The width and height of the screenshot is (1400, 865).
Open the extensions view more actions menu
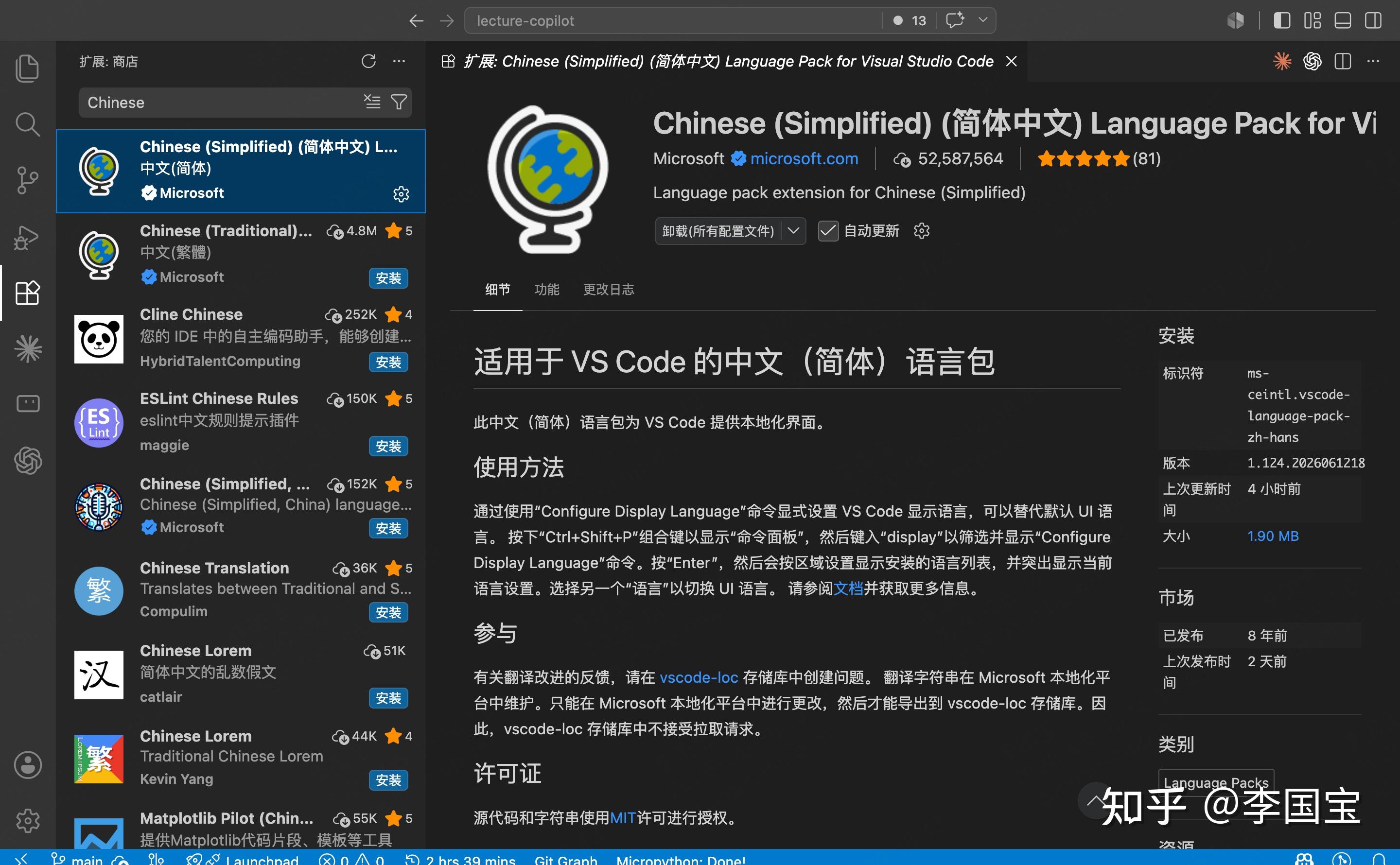(x=400, y=61)
